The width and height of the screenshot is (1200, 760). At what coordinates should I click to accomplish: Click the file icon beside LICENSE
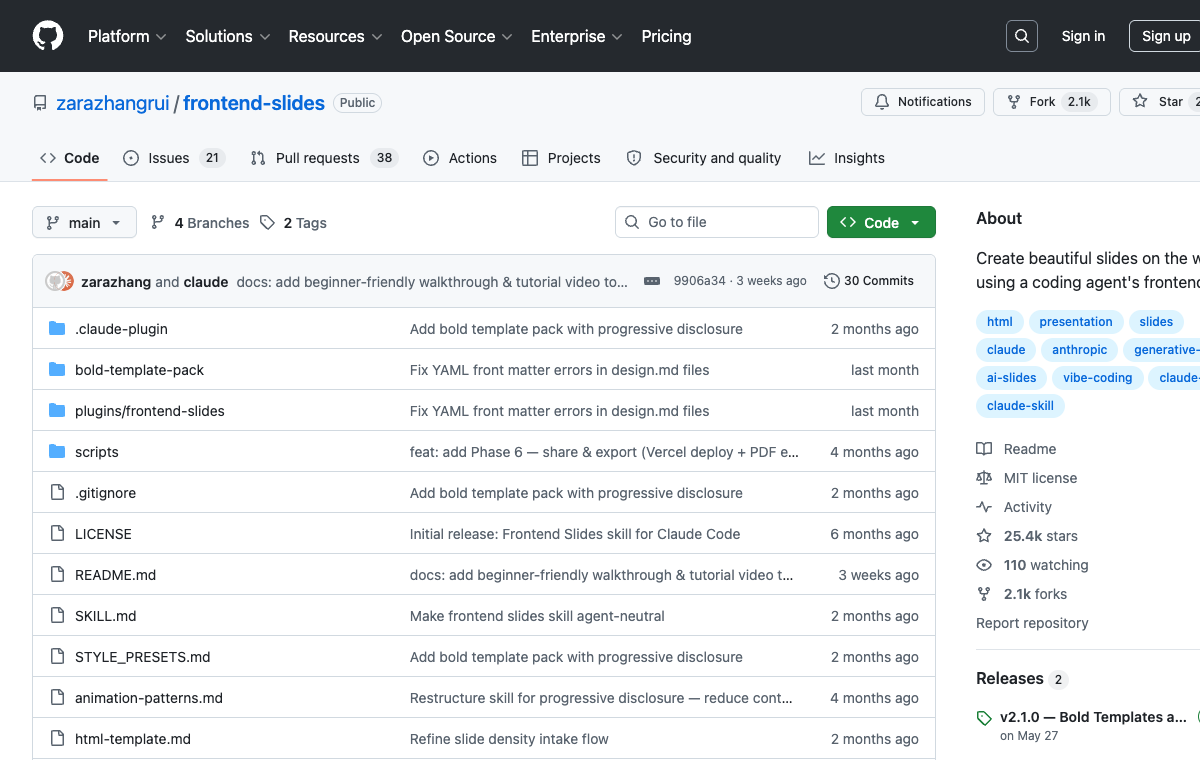(x=57, y=534)
